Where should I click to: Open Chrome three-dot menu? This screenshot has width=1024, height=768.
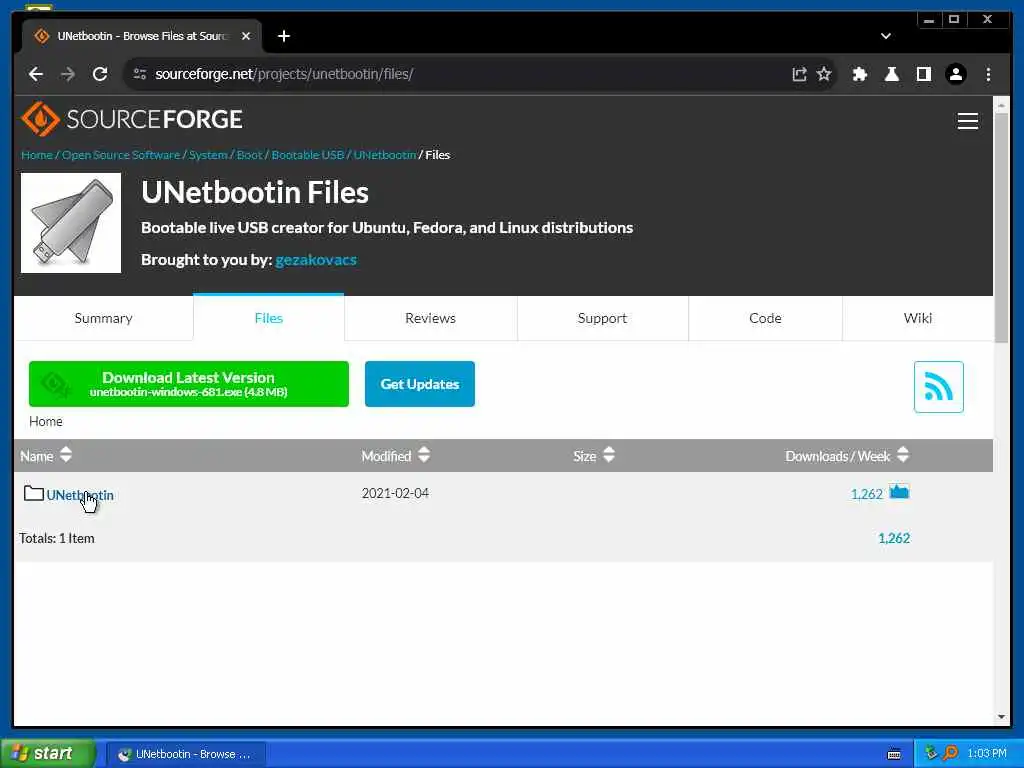tap(988, 74)
